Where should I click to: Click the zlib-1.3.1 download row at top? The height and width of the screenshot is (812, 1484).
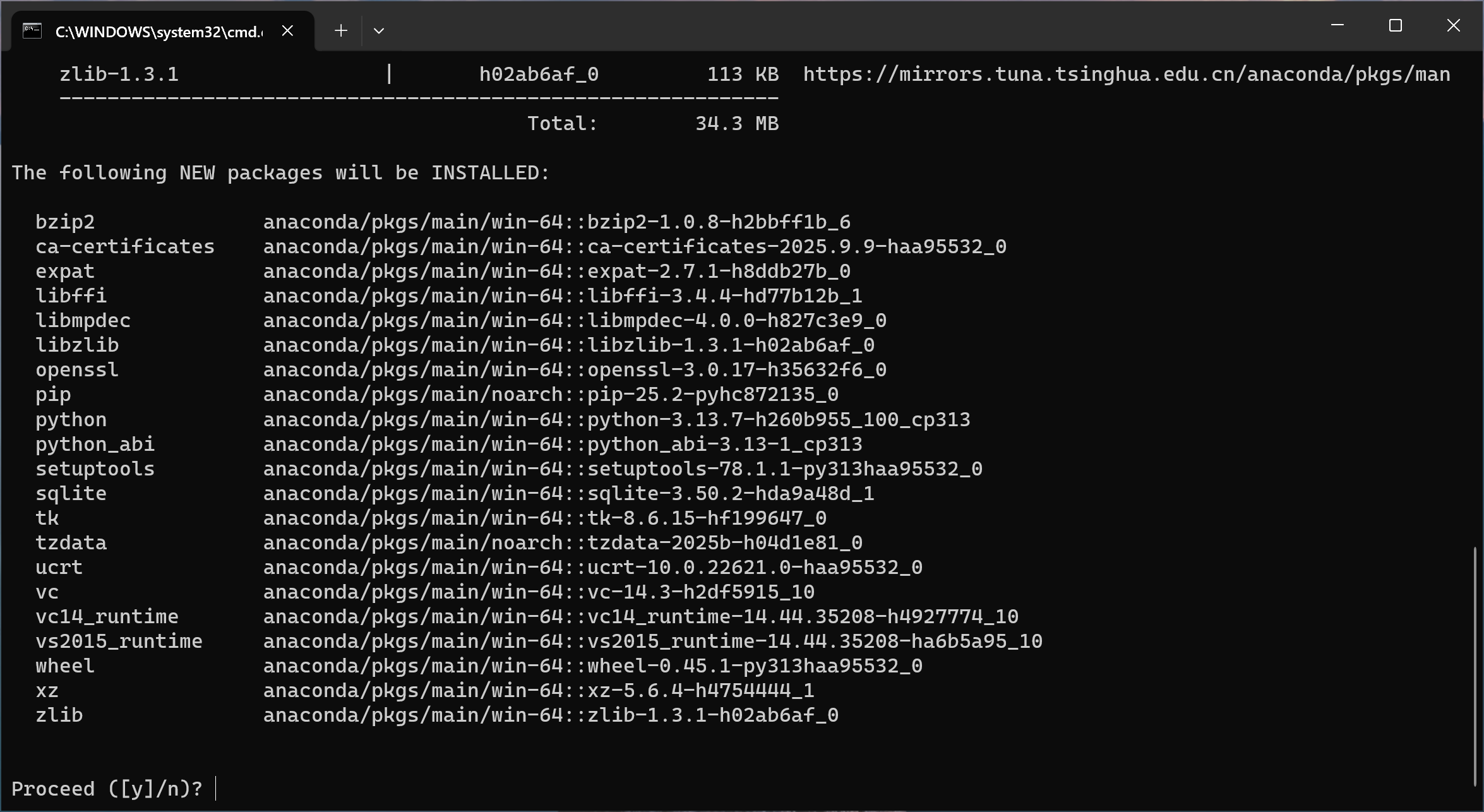point(119,75)
